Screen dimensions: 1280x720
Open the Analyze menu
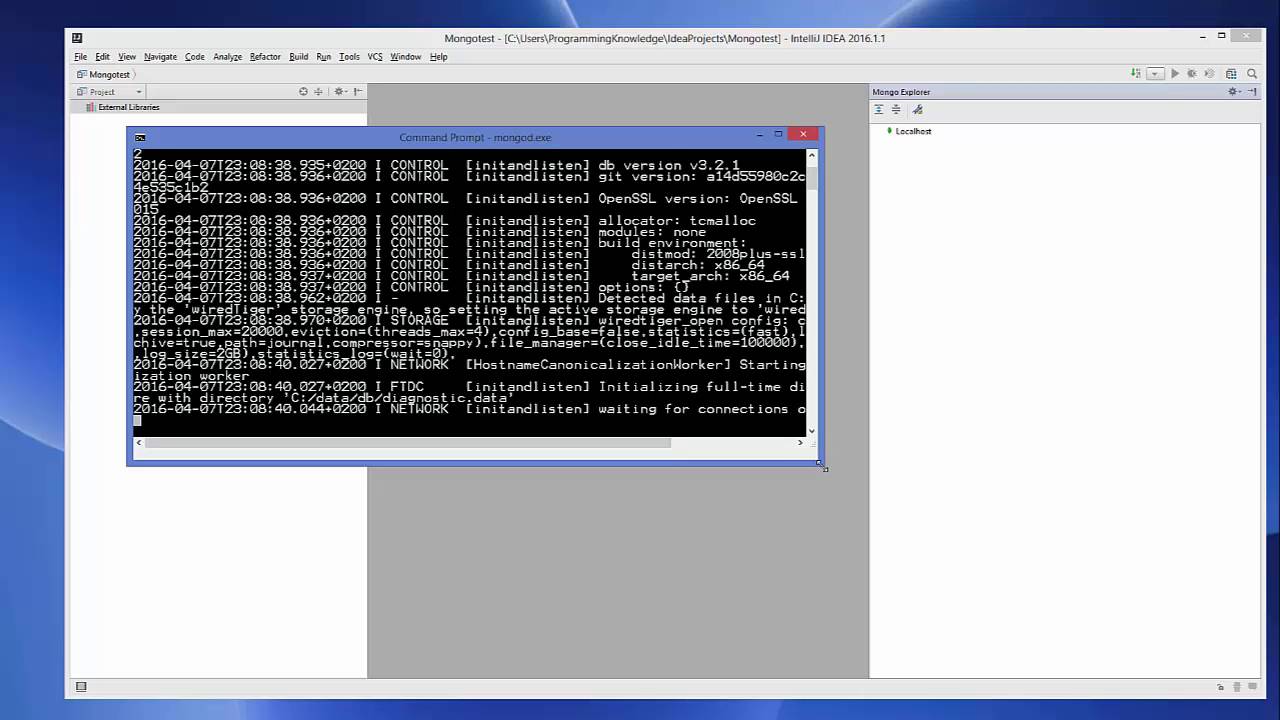(227, 57)
